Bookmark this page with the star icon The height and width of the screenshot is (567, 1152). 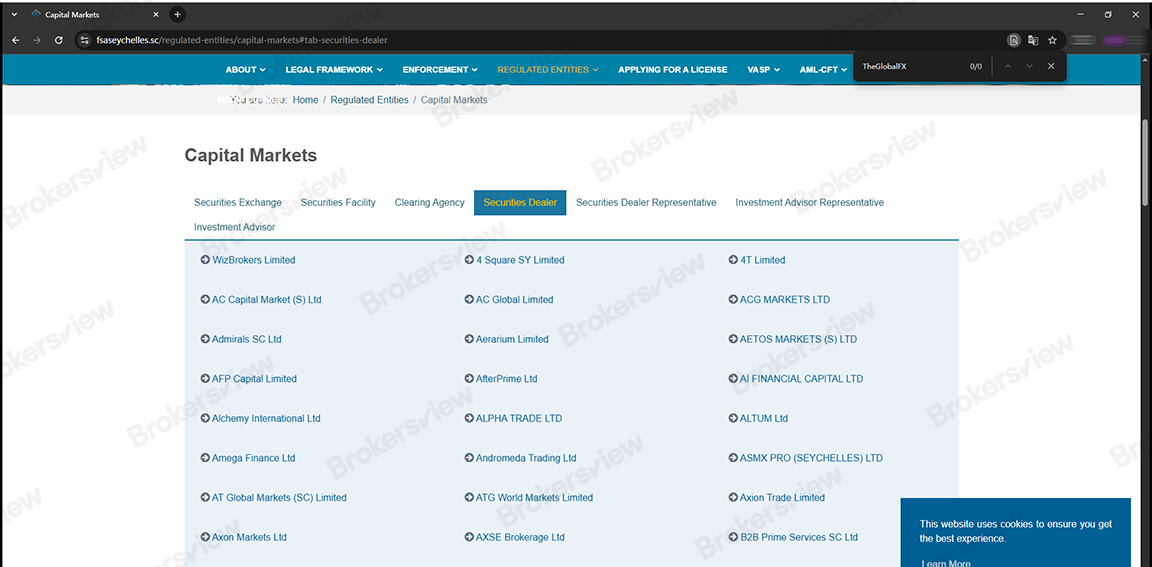pyautogui.click(x=1052, y=40)
